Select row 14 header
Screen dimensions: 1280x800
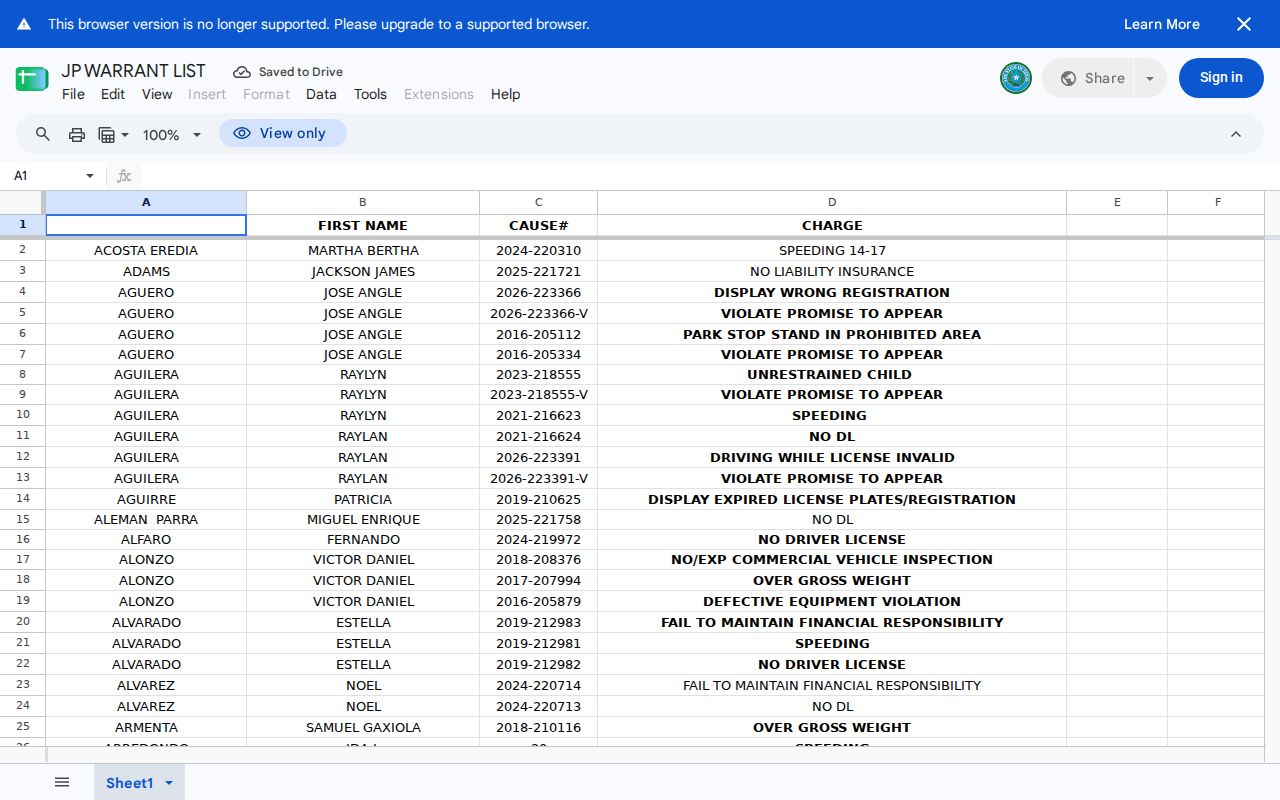pyautogui.click(x=22, y=499)
